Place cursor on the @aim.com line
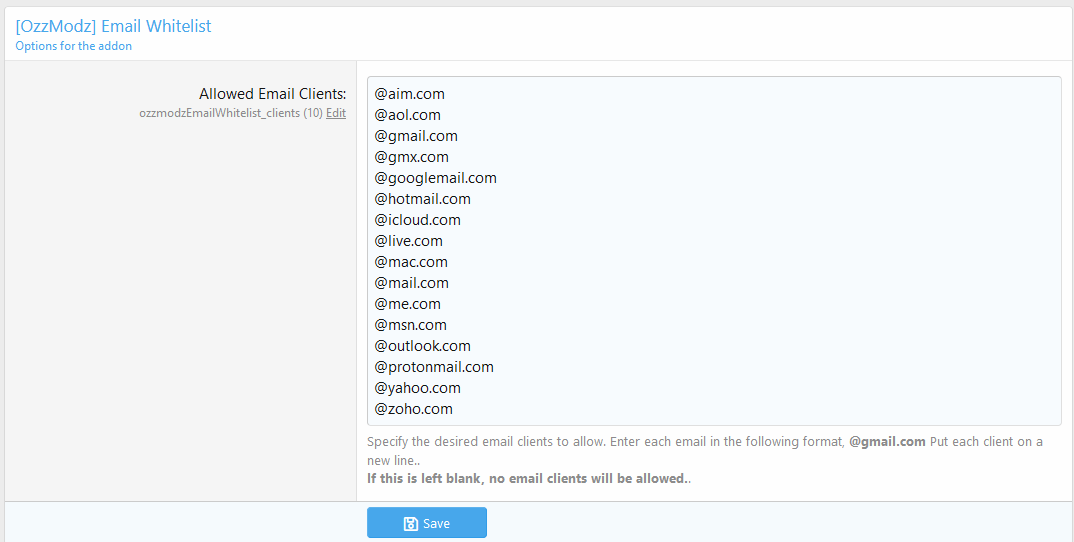The width and height of the screenshot is (1074, 542). (410, 94)
